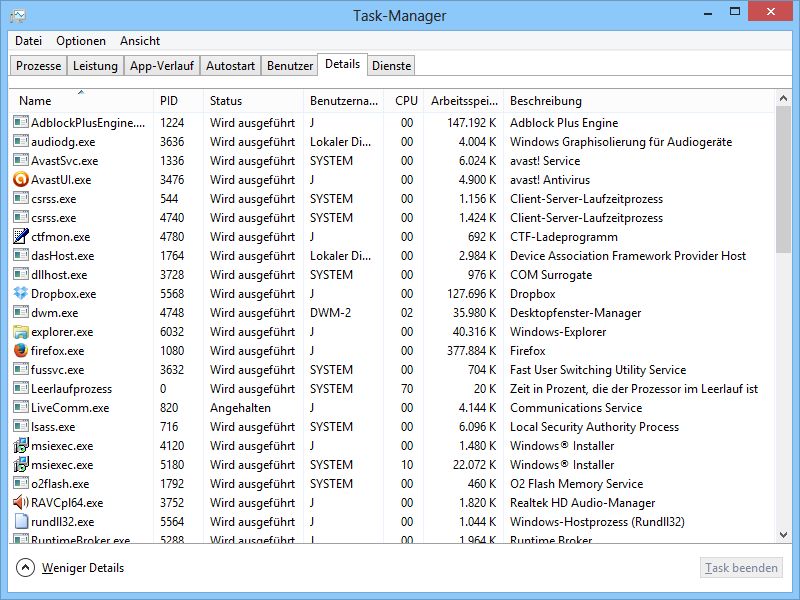Image resolution: width=800 pixels, height=600 pixels.
Task: Switch to the Benutzer tab
Action: click(x=290, y=66)
